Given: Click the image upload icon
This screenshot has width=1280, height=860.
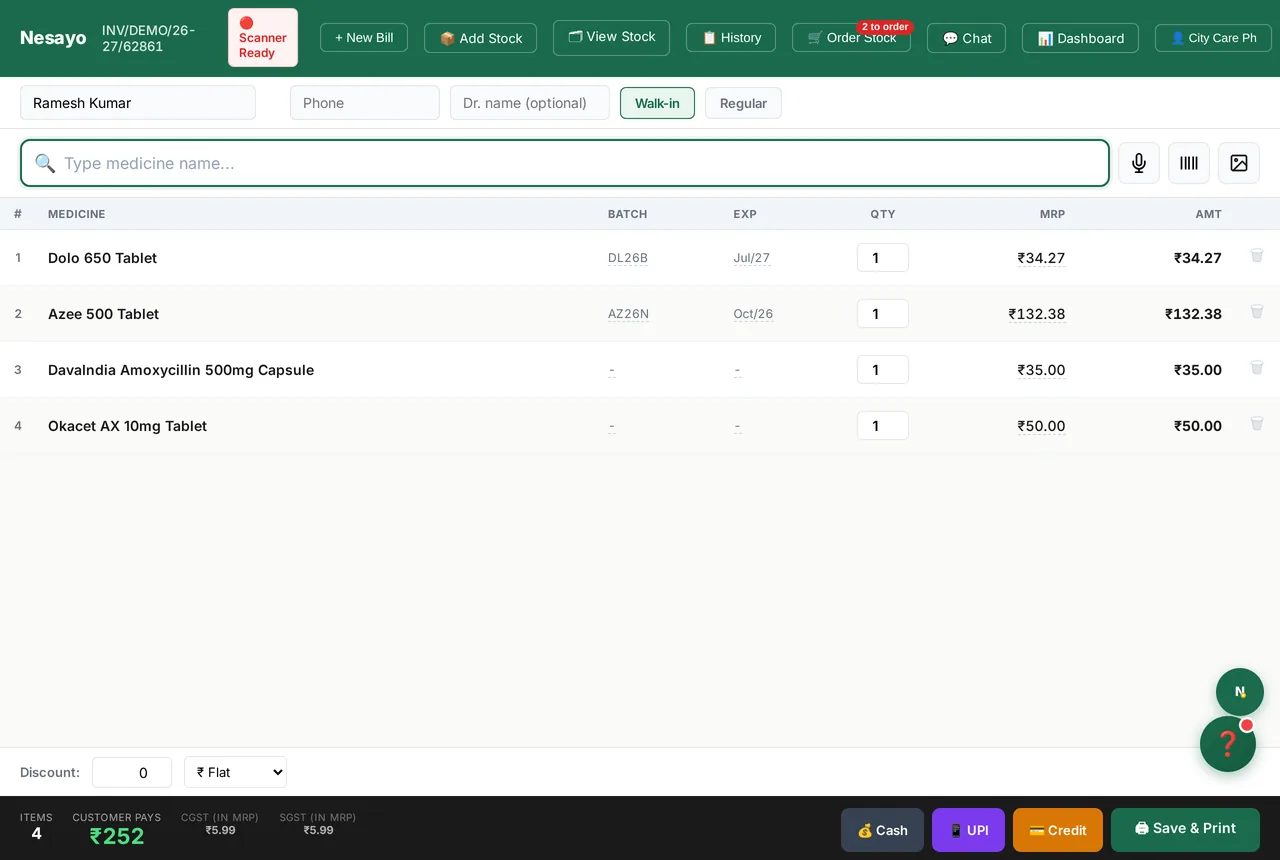Looking at the screenshot, I should click(1239, 163).
